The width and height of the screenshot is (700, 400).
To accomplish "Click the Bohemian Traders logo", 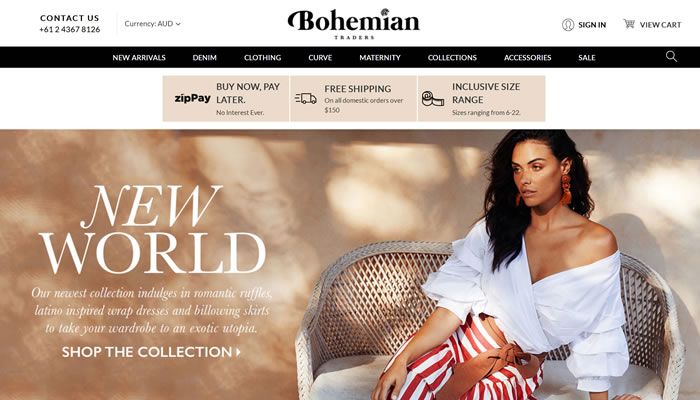I will pyautogui.click(x=354, y=24).
